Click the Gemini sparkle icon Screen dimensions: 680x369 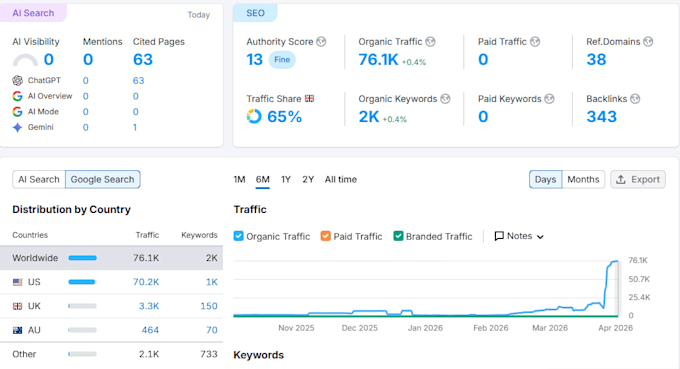point(17,127)
